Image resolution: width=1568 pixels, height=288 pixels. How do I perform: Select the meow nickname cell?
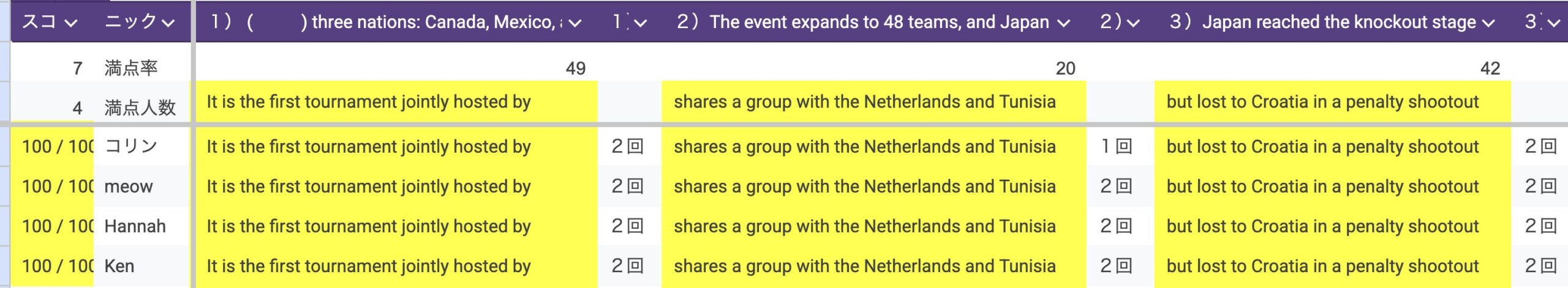point(129,186)
